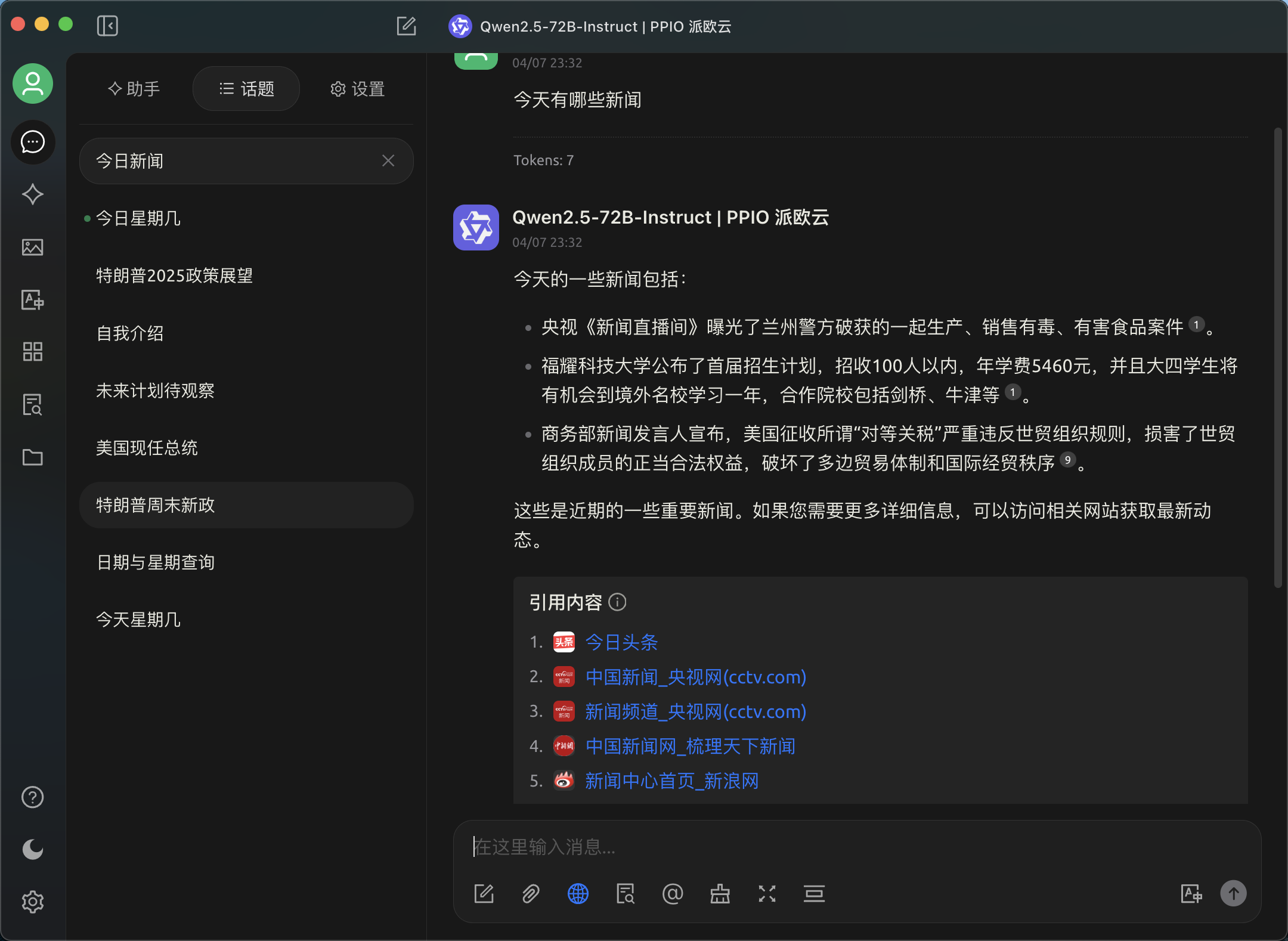This screenshot has height=941, width=1288.
Task: Send the message with the up-arrow button
Action: click(1233, 893)
